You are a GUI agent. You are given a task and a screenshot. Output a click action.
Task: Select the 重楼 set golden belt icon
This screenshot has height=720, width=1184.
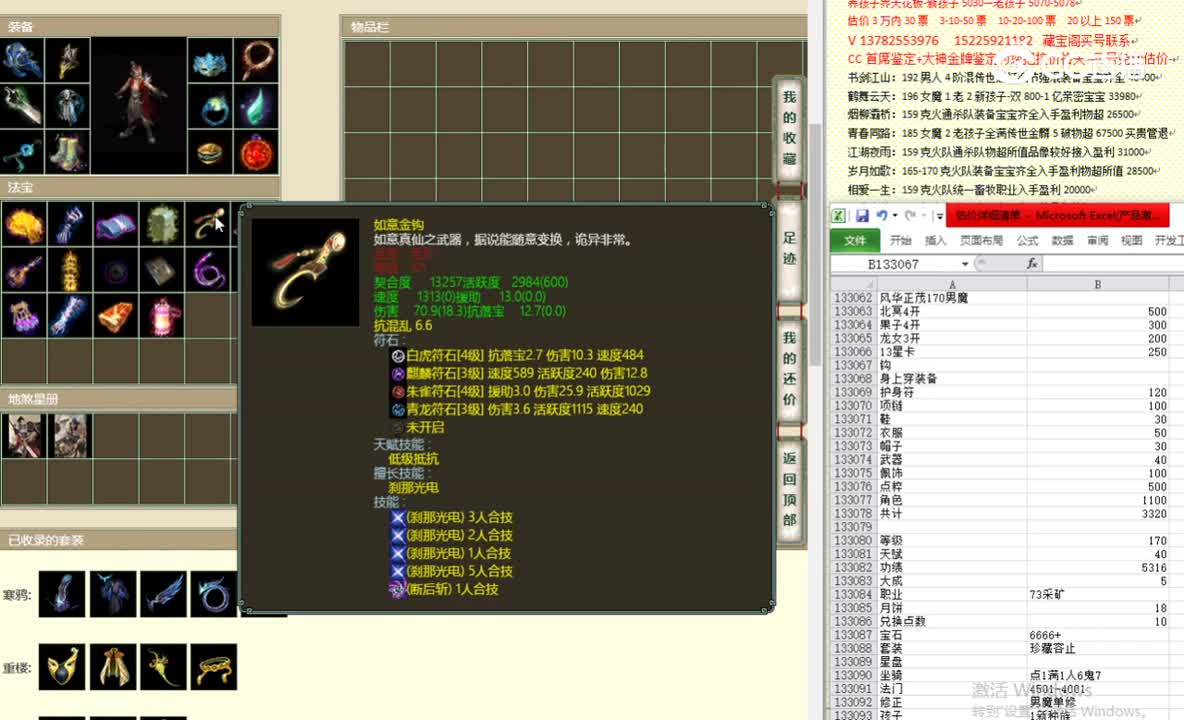214,666
